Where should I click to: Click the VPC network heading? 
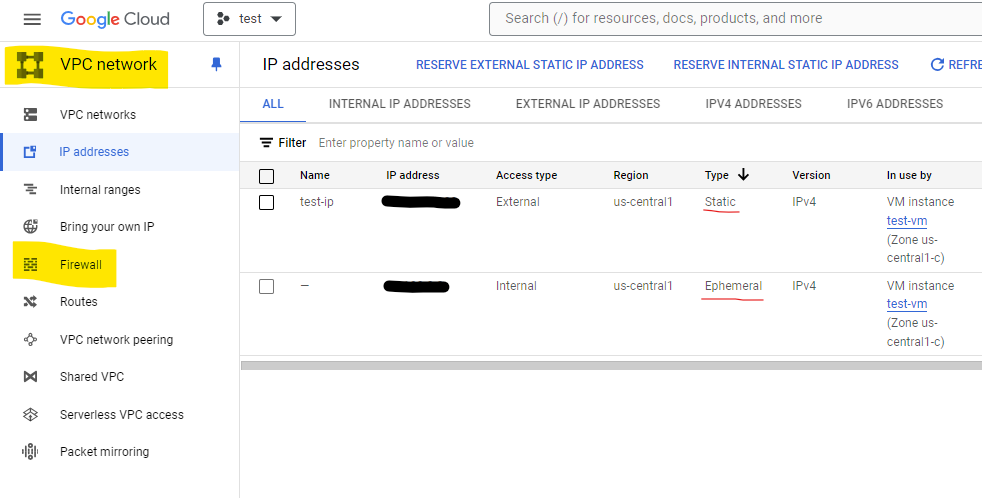tap(108, 65)
